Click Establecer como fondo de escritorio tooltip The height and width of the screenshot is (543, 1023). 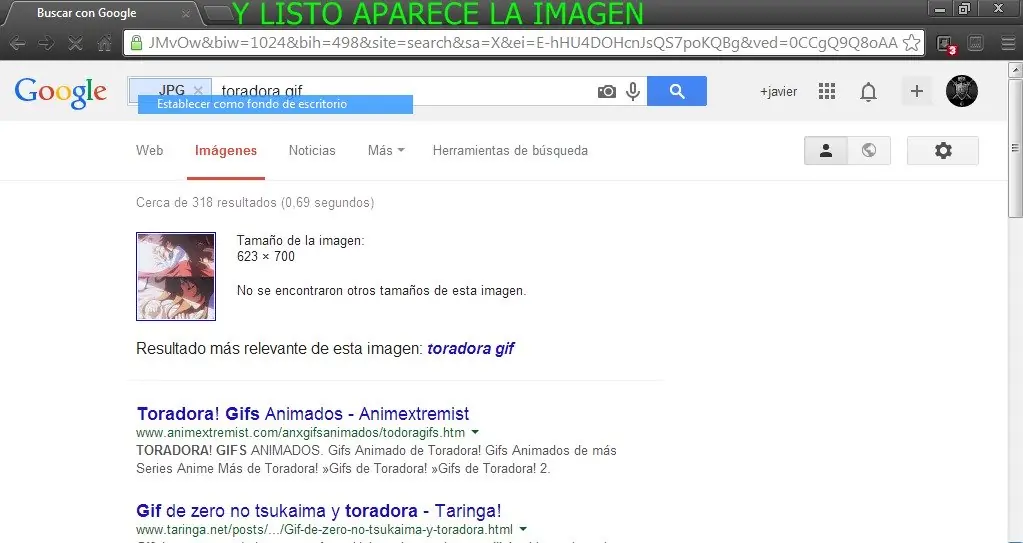click(275, 104)
